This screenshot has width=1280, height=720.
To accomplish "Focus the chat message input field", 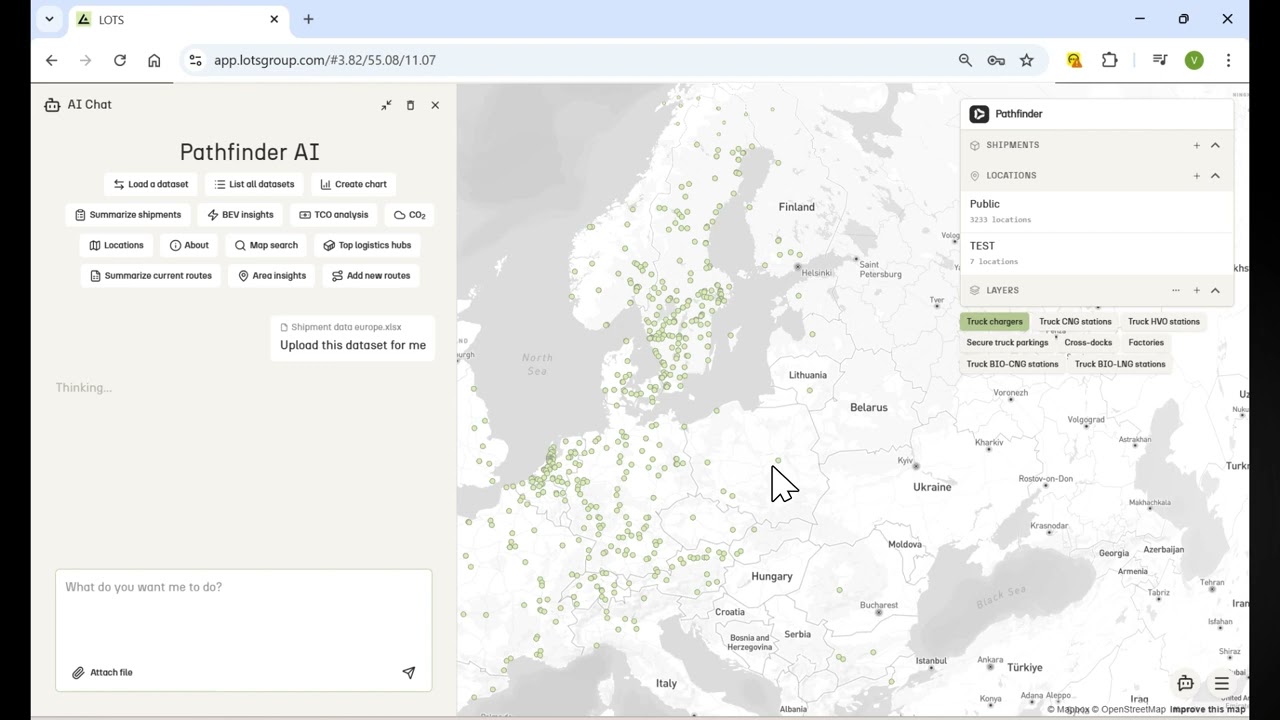I will click(244, 612).
